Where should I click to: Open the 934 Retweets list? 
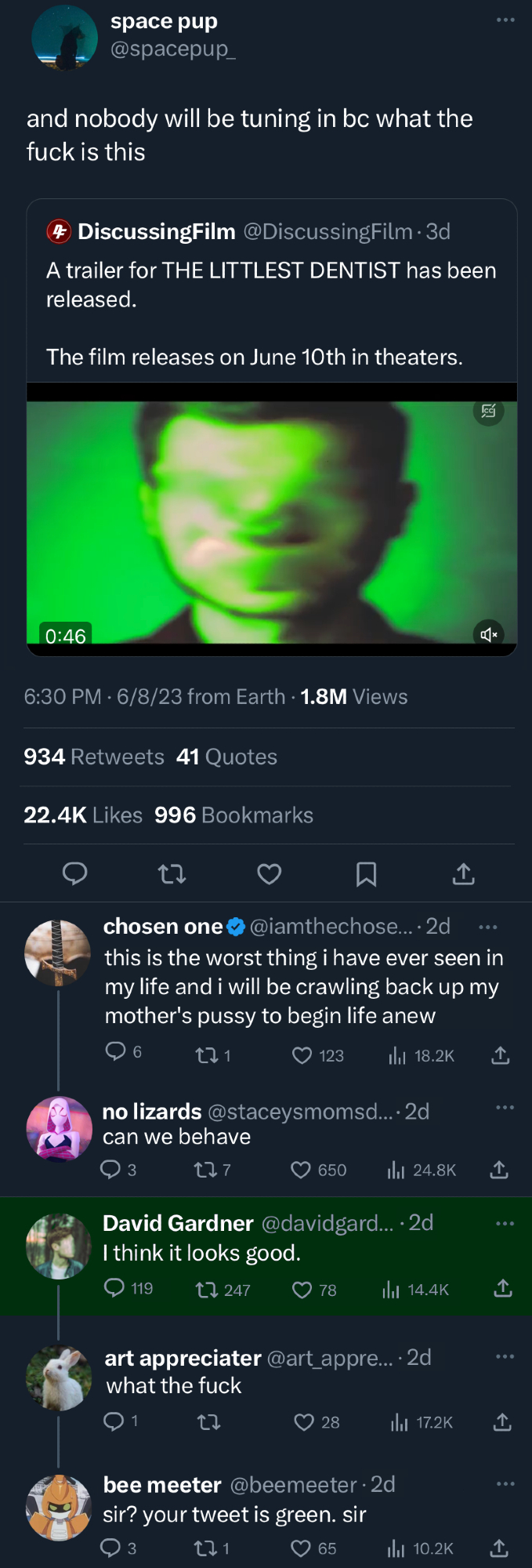pos(94,757)
